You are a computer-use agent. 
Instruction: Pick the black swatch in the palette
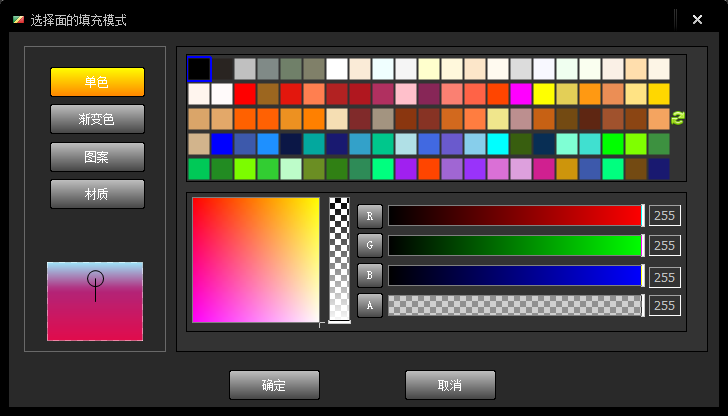[x=199, y=69]
